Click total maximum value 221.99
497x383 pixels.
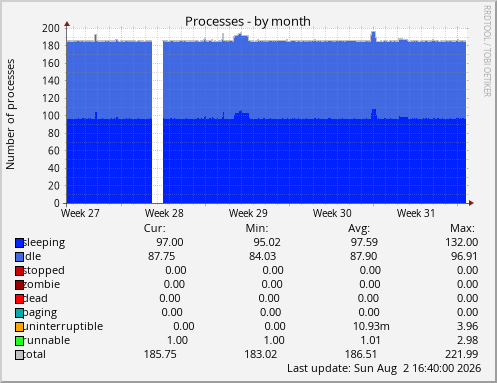(462, 354)
